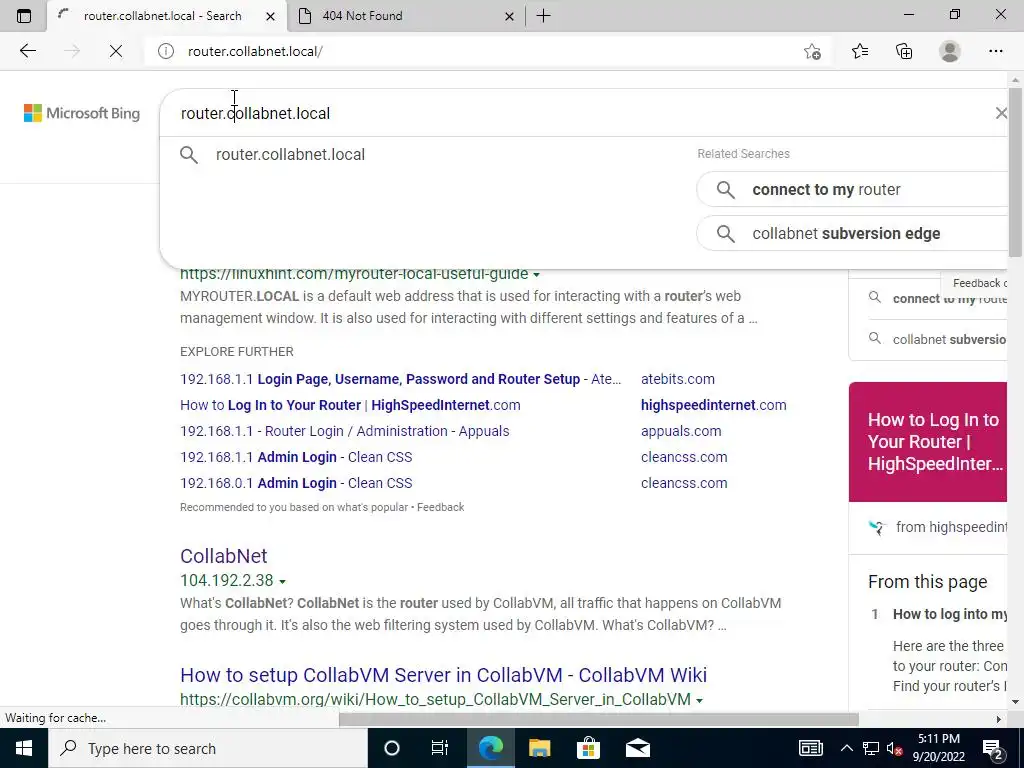Open the 192.168.0.1 Admin Login Clean CSS link
Viewport: 1024px width, 768px height.
click(x=296, y=483)
